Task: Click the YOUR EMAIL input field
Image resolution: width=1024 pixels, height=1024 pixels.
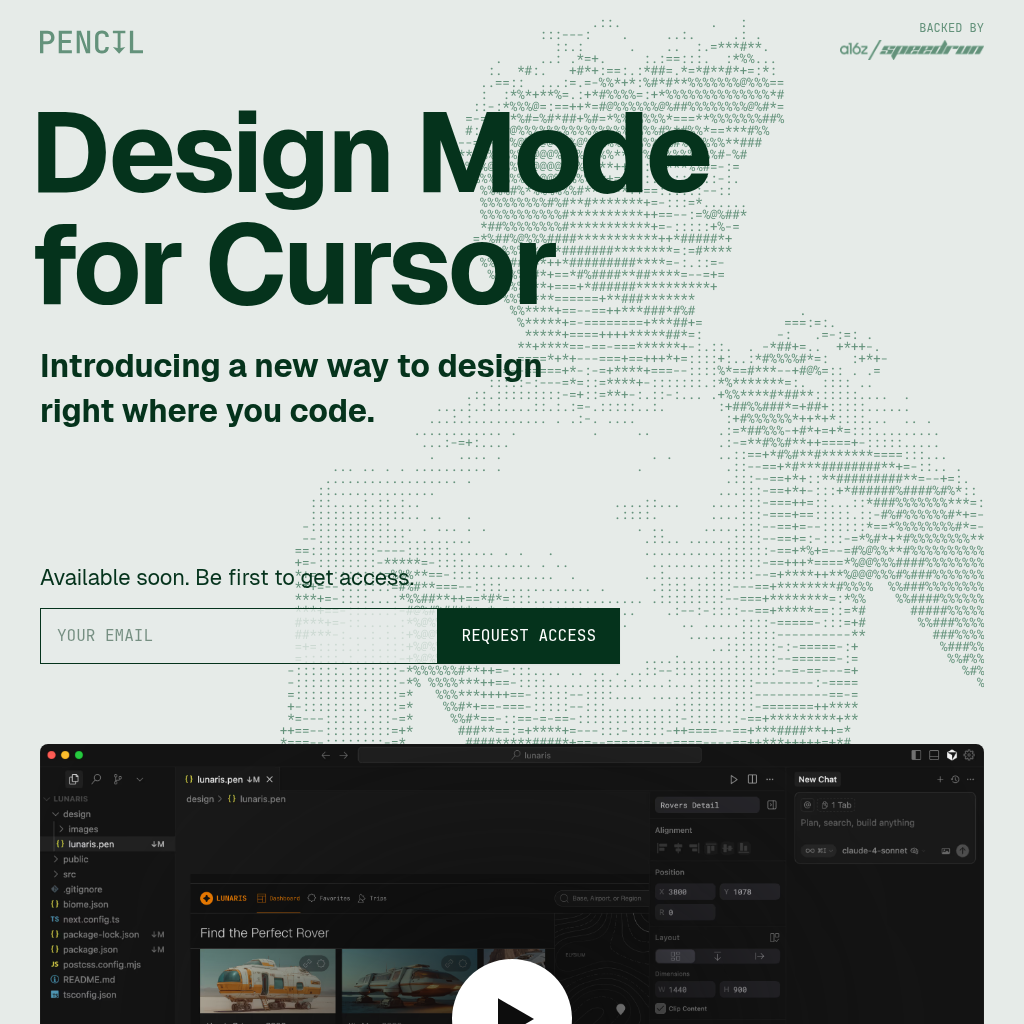Action: tap(239, 636)
